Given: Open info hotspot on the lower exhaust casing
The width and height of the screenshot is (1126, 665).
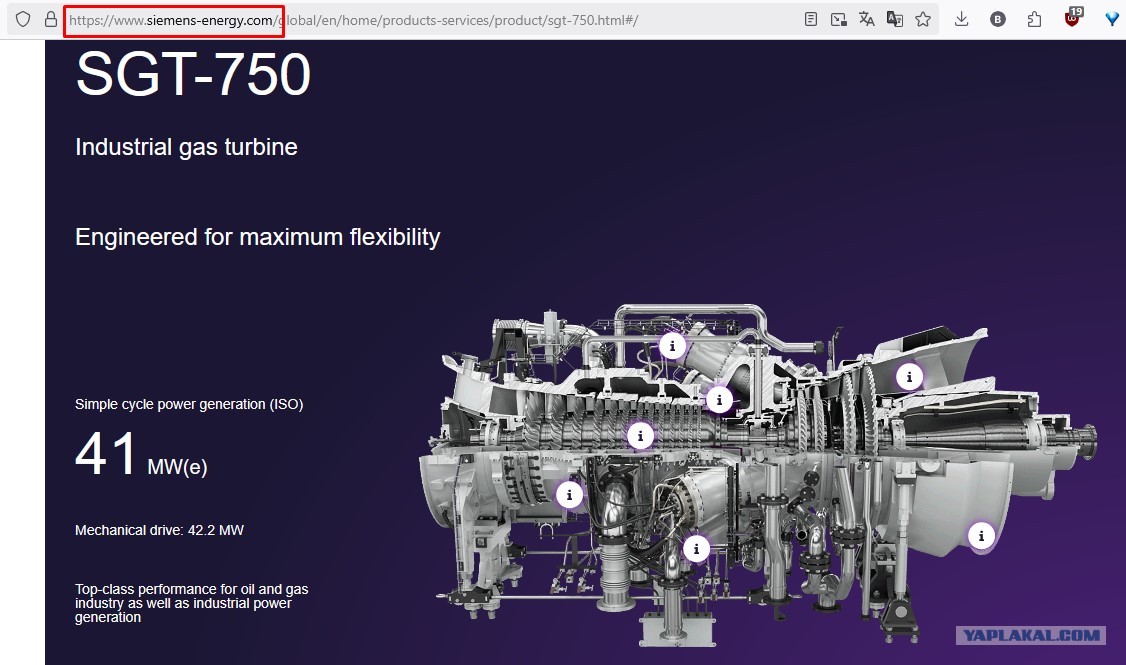Looking at the screenshot, I should [981, 536].
